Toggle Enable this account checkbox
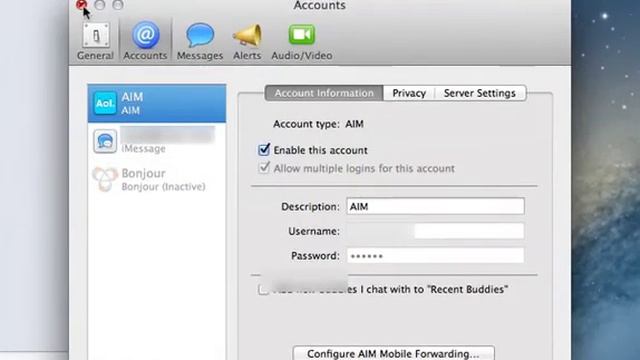The height and width of the screenshot is (360, 640). pos(264,150)
